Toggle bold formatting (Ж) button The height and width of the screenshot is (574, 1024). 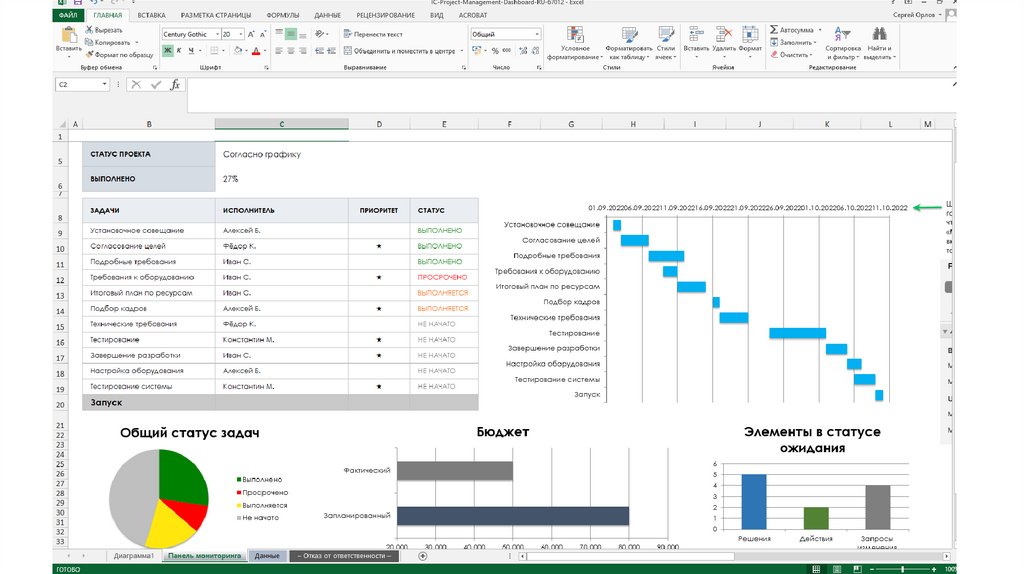coord(167,50)
